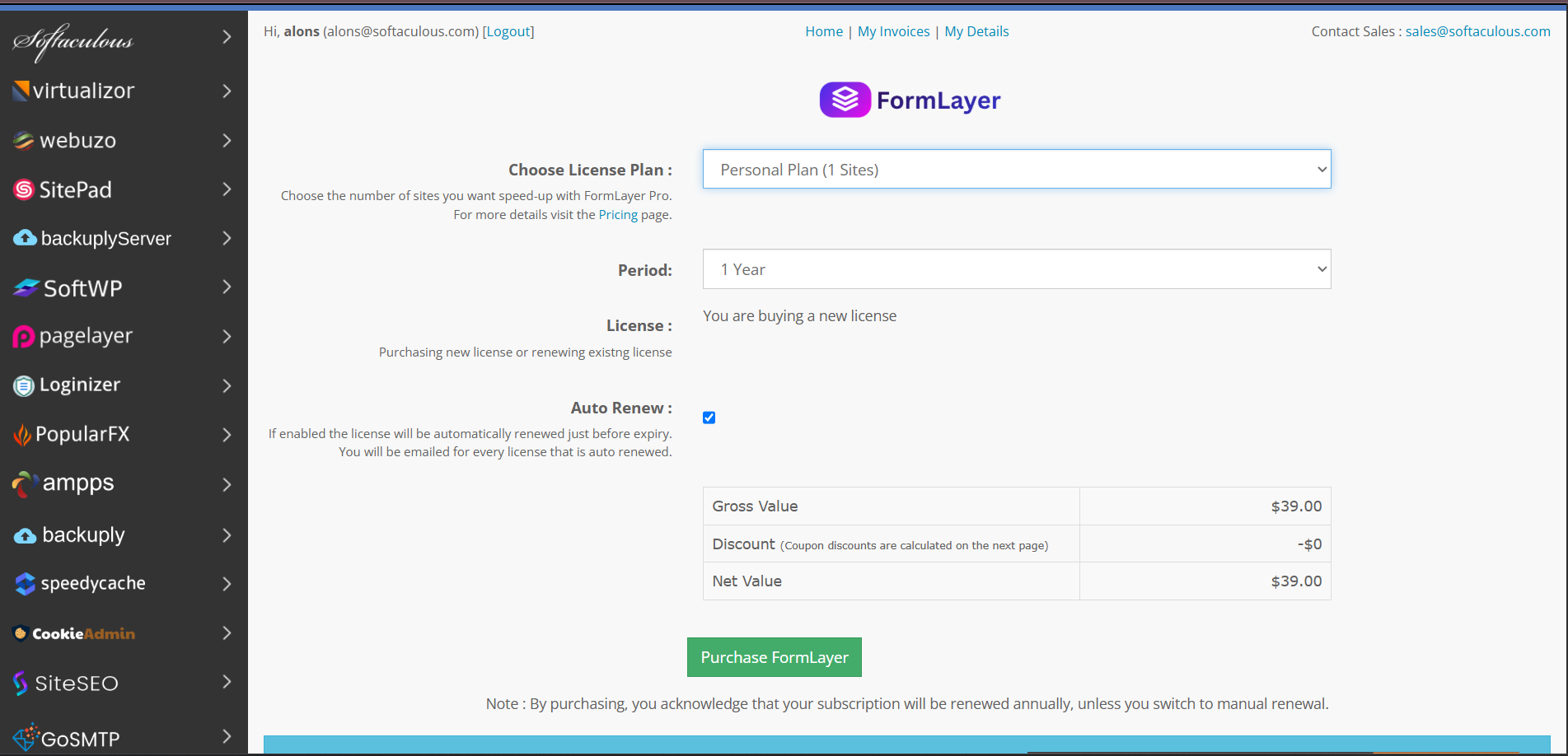Open SoftWP in the sidebar
The image size is (1568, 756).
coord(67,288)
